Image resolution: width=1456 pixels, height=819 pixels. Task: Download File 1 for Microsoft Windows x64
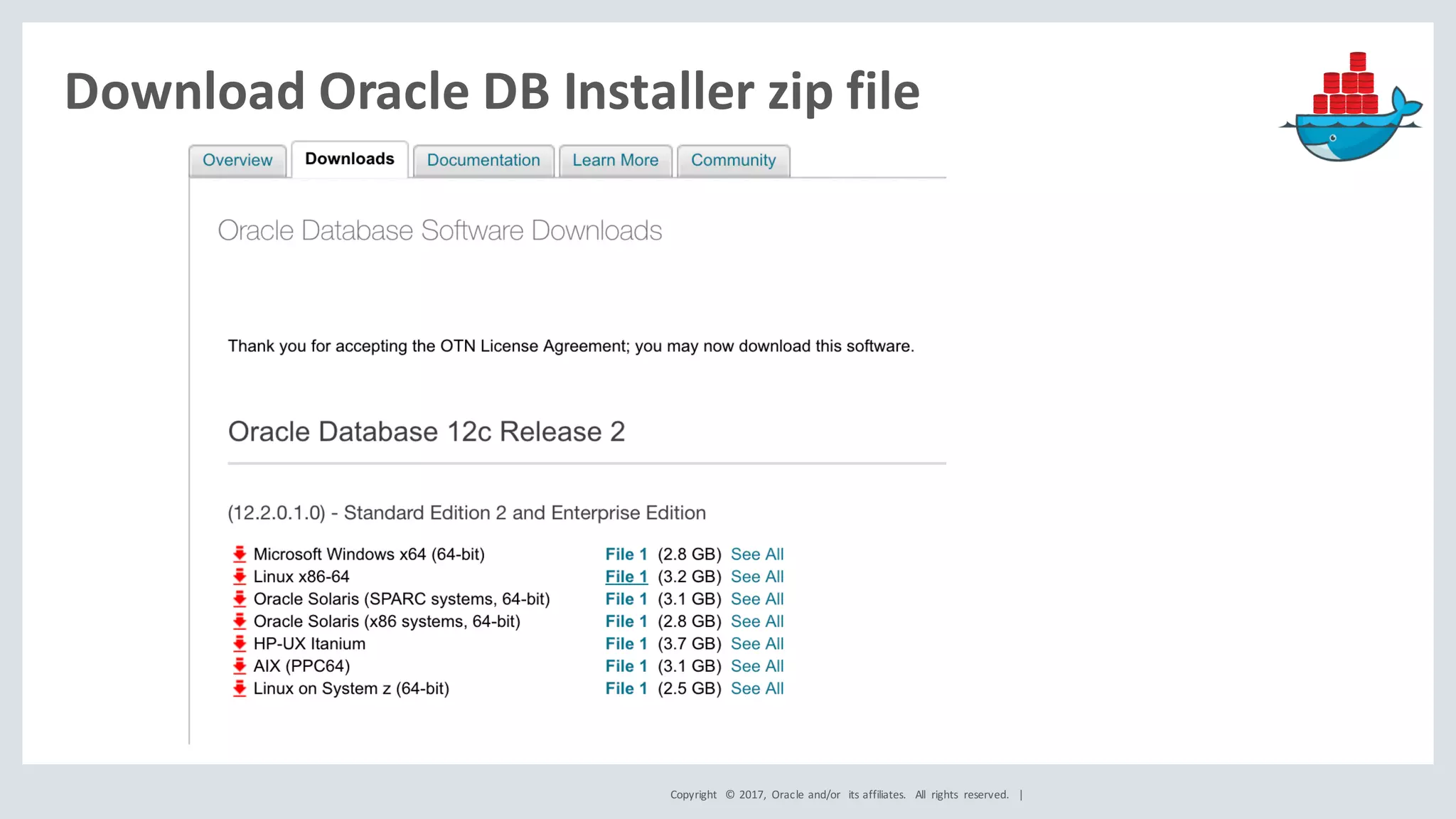(x=626, y=555)
